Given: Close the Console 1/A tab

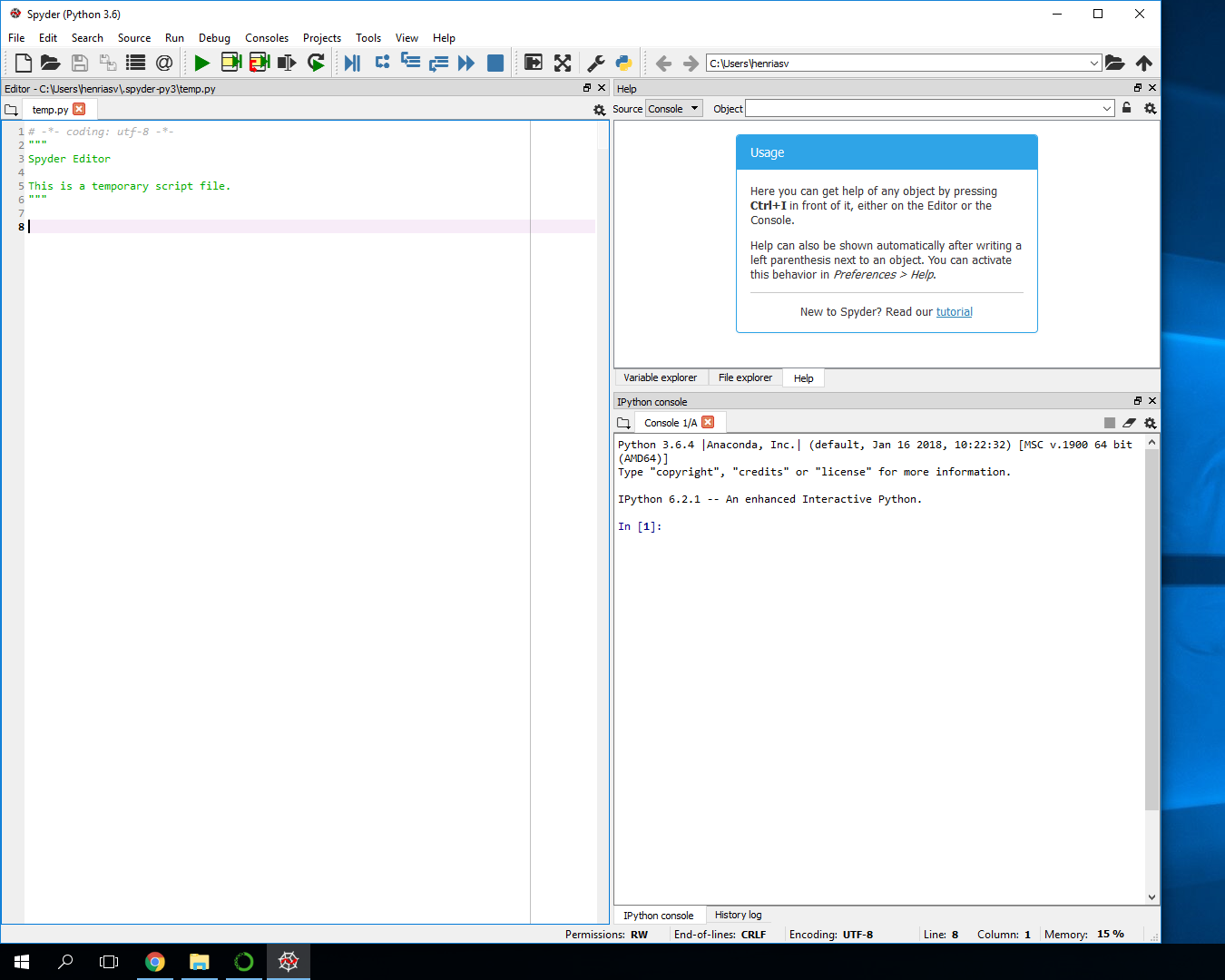Looking at the screenshot, I should click(x=708, y=422).
